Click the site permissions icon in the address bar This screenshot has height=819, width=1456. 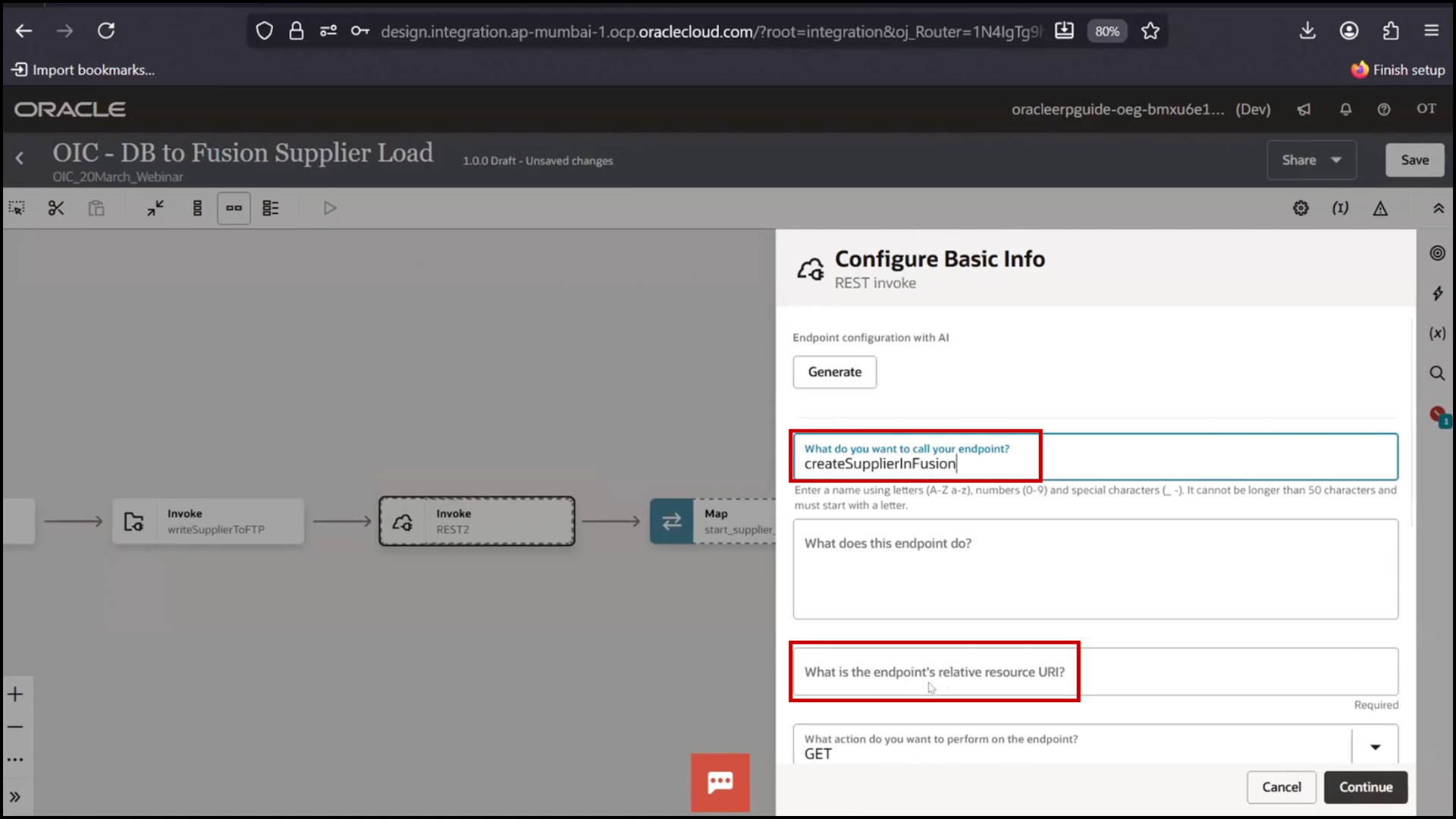(328, 31)
